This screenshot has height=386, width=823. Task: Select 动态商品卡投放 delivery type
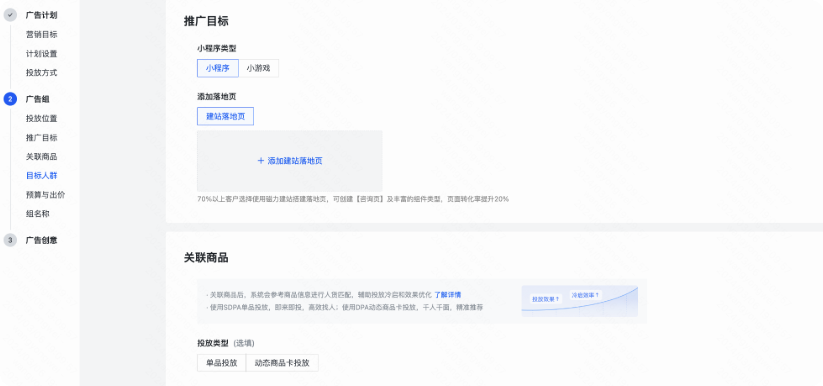(282, 363)
